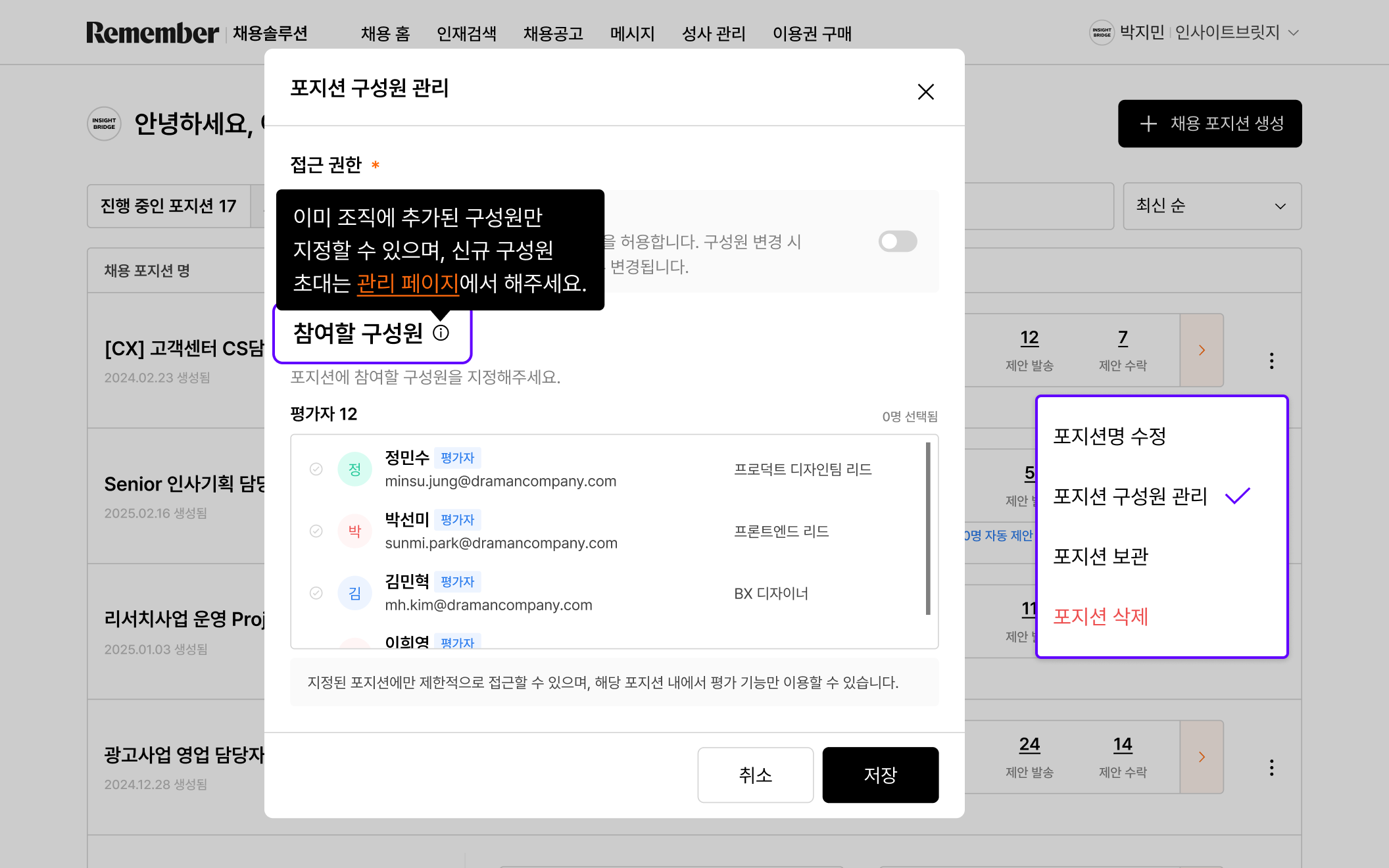Select 포지션 삭제 from the context menu
The image size is (1389, 868).
1100,617
